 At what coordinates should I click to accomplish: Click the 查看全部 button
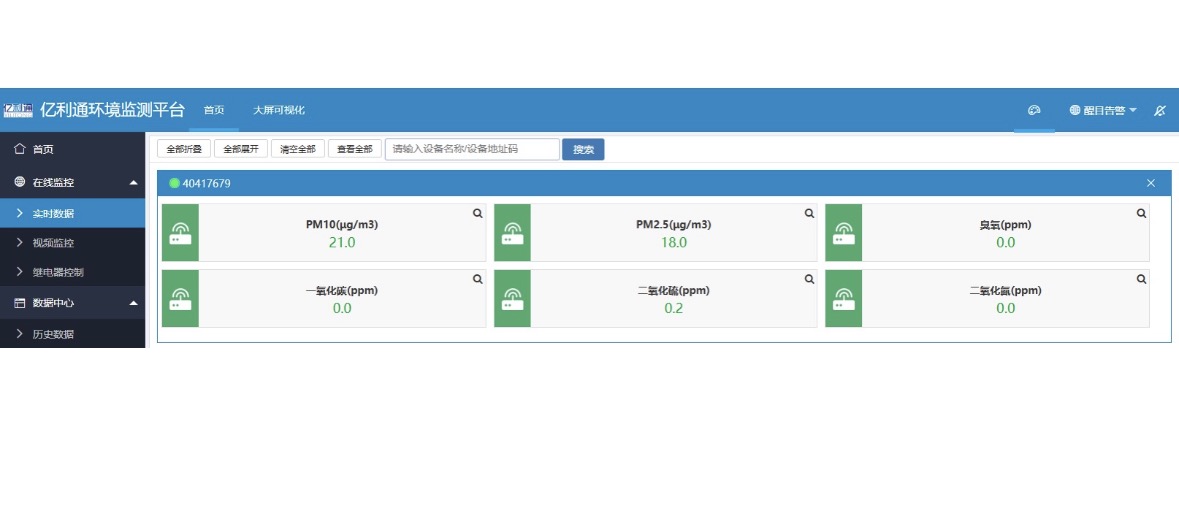coord(354,149)
